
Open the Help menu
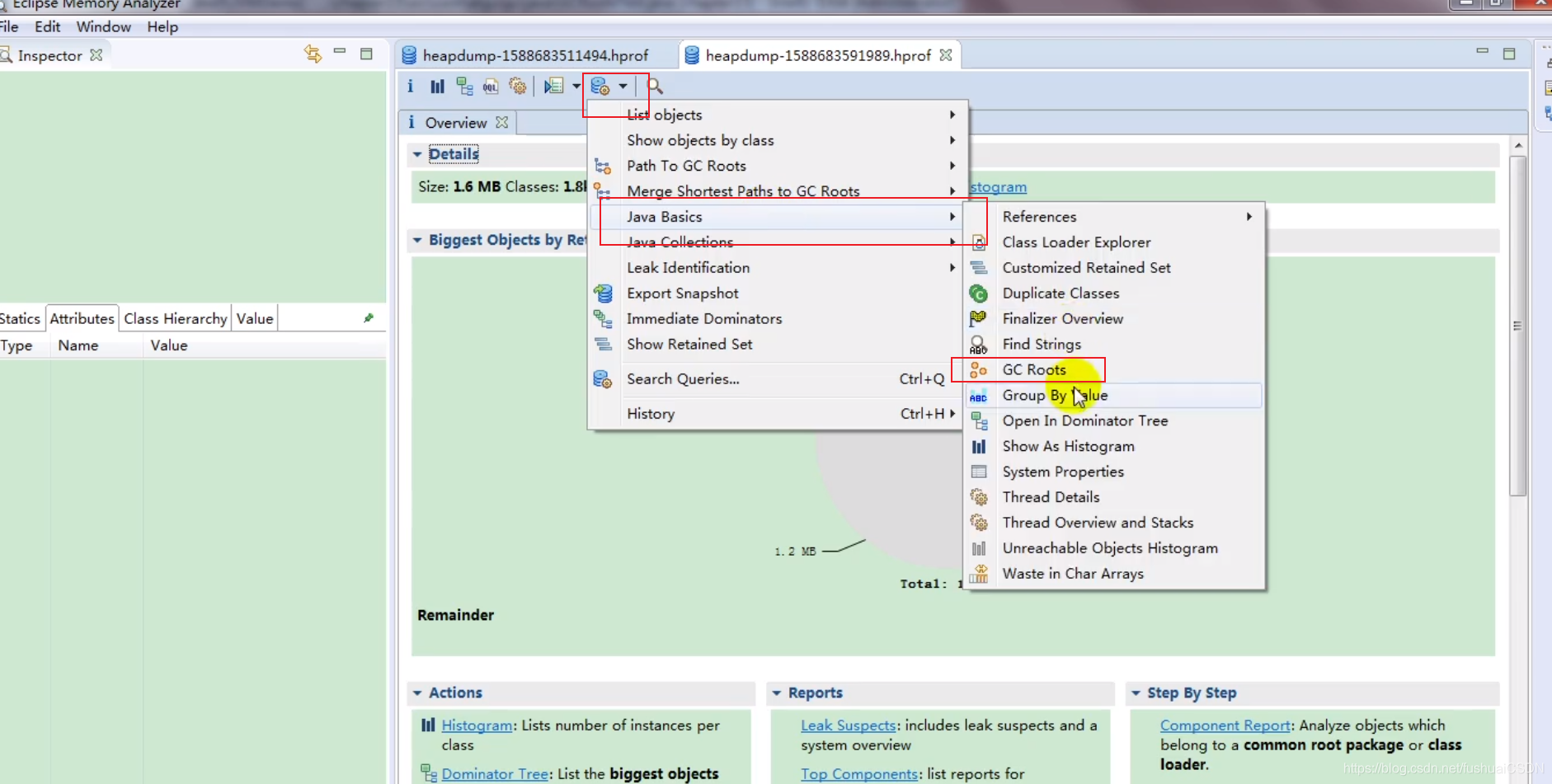pos(162,26)
